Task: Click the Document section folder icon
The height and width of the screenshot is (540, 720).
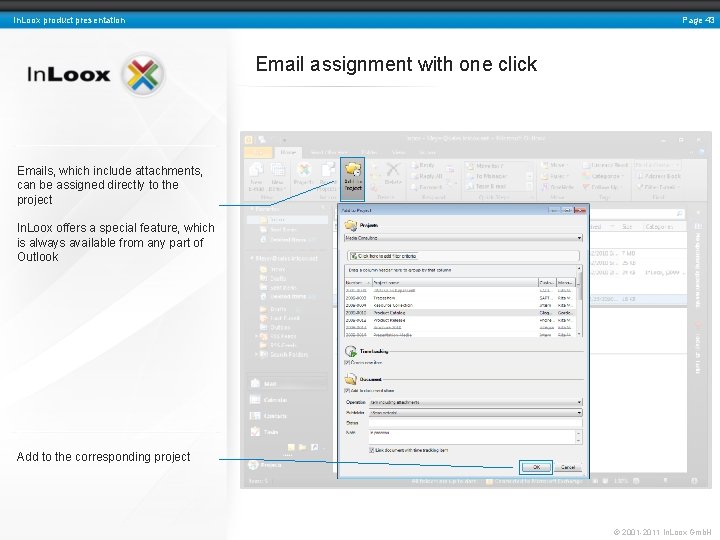Action: (351, 379)
